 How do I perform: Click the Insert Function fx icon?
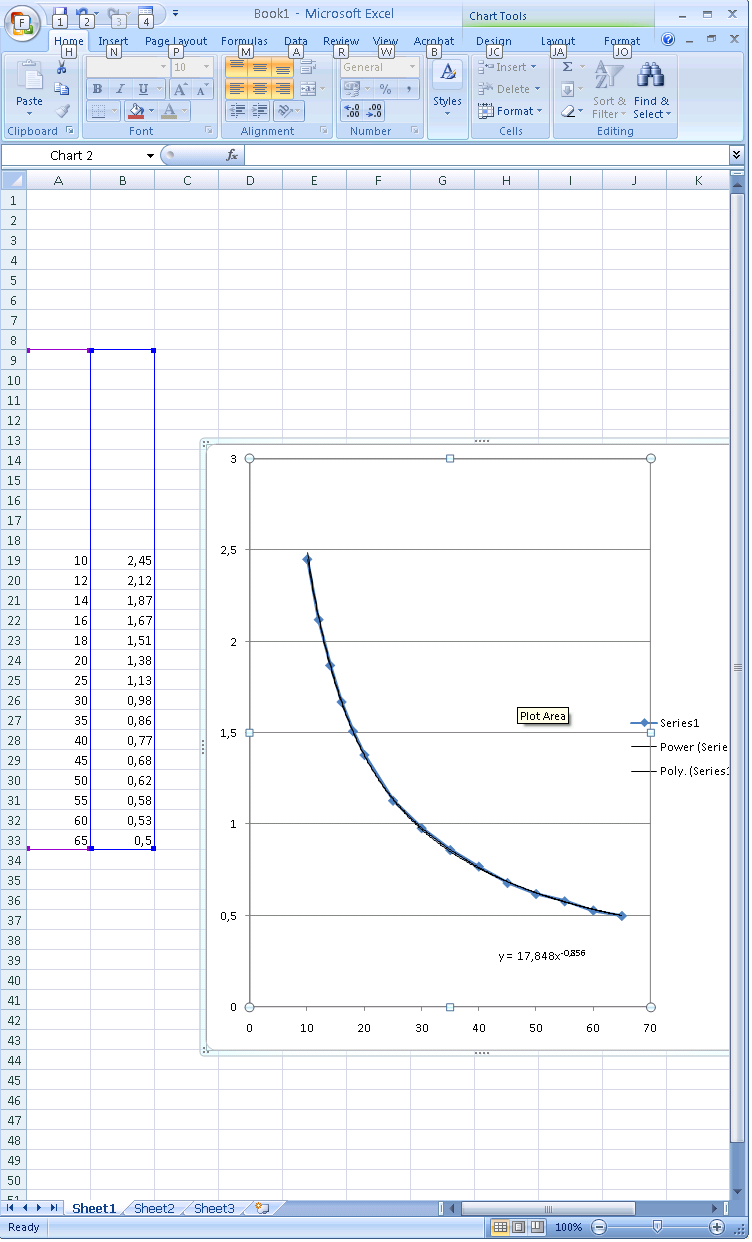tap(232, 155)
